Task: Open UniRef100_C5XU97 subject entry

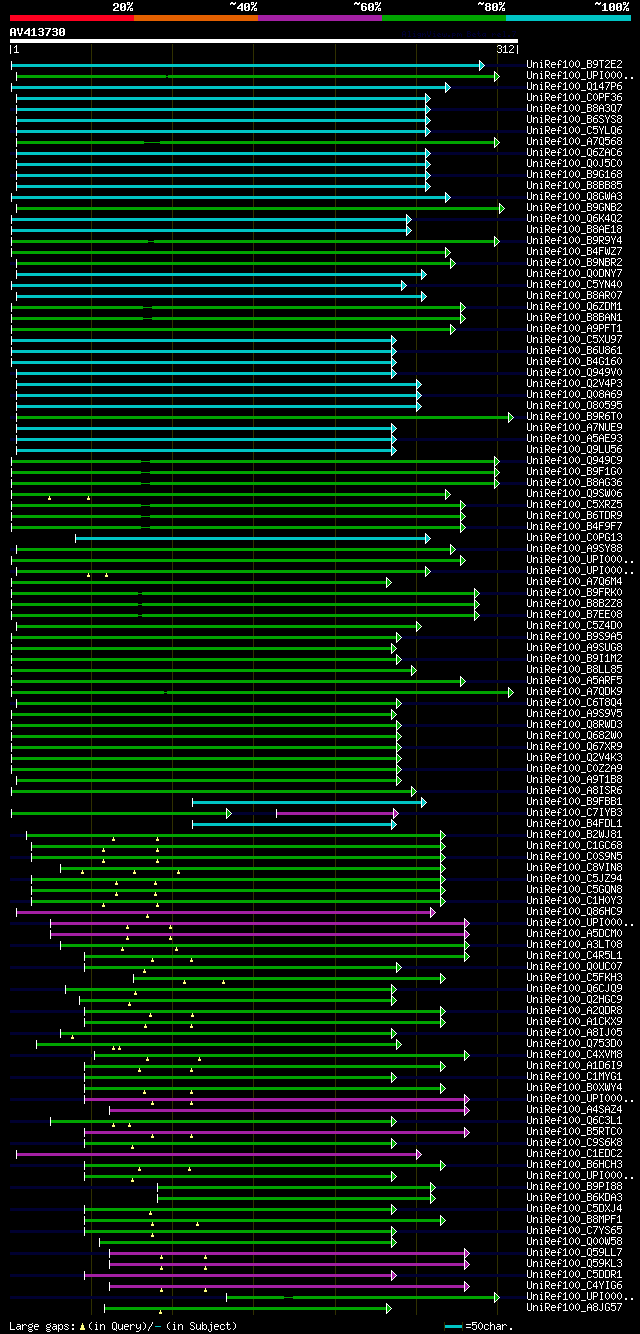Action: pos(575,340)
